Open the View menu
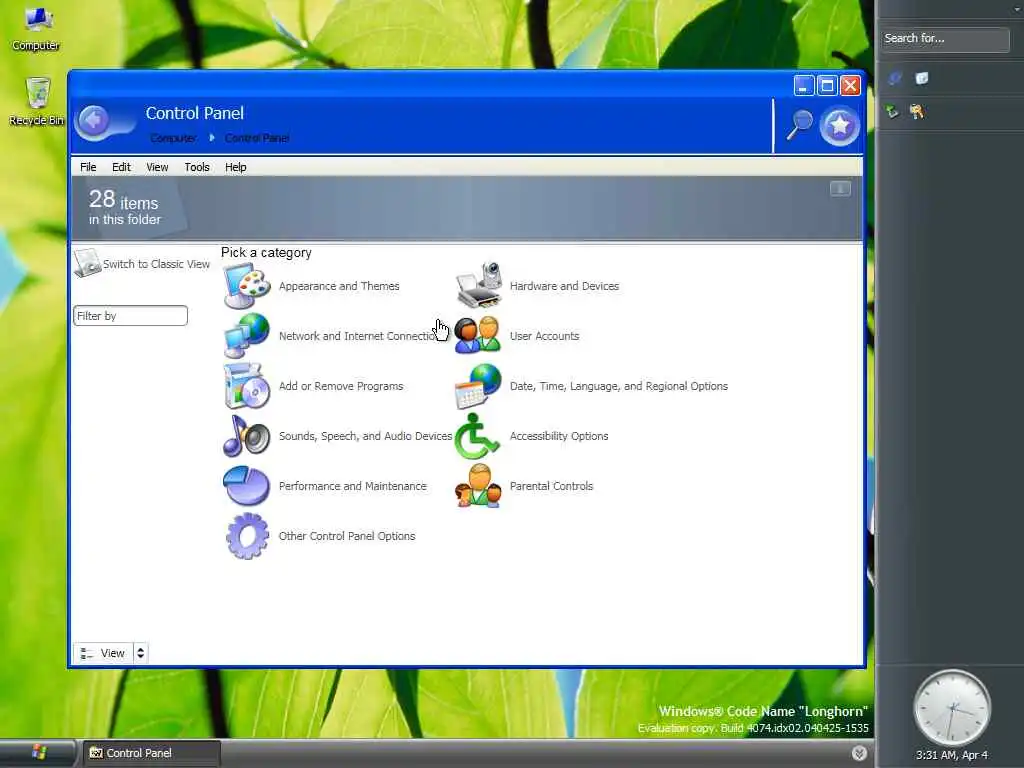Screen dimensions: 1024x768 (157, 167)
